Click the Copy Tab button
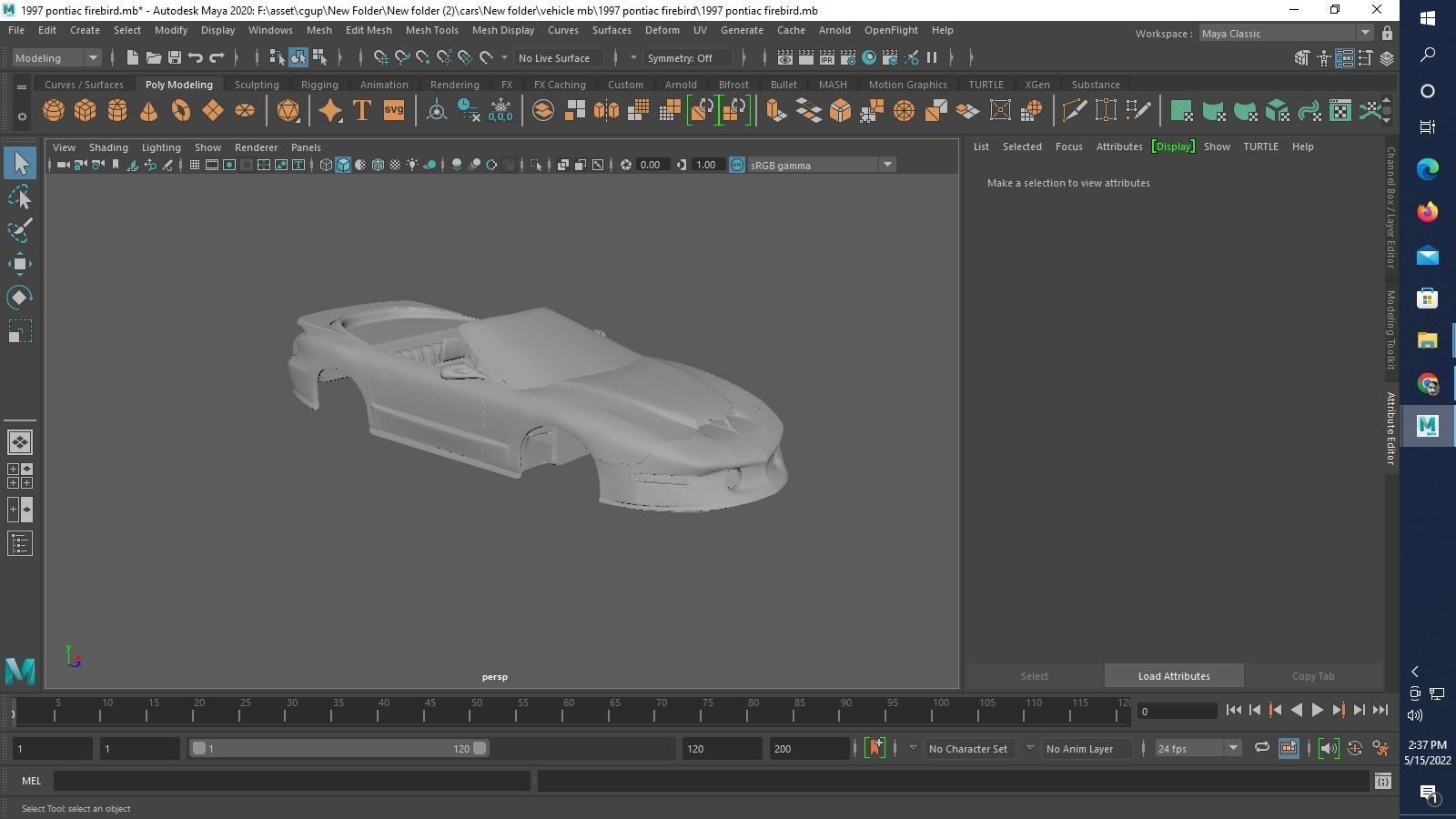 (1313, 676)
